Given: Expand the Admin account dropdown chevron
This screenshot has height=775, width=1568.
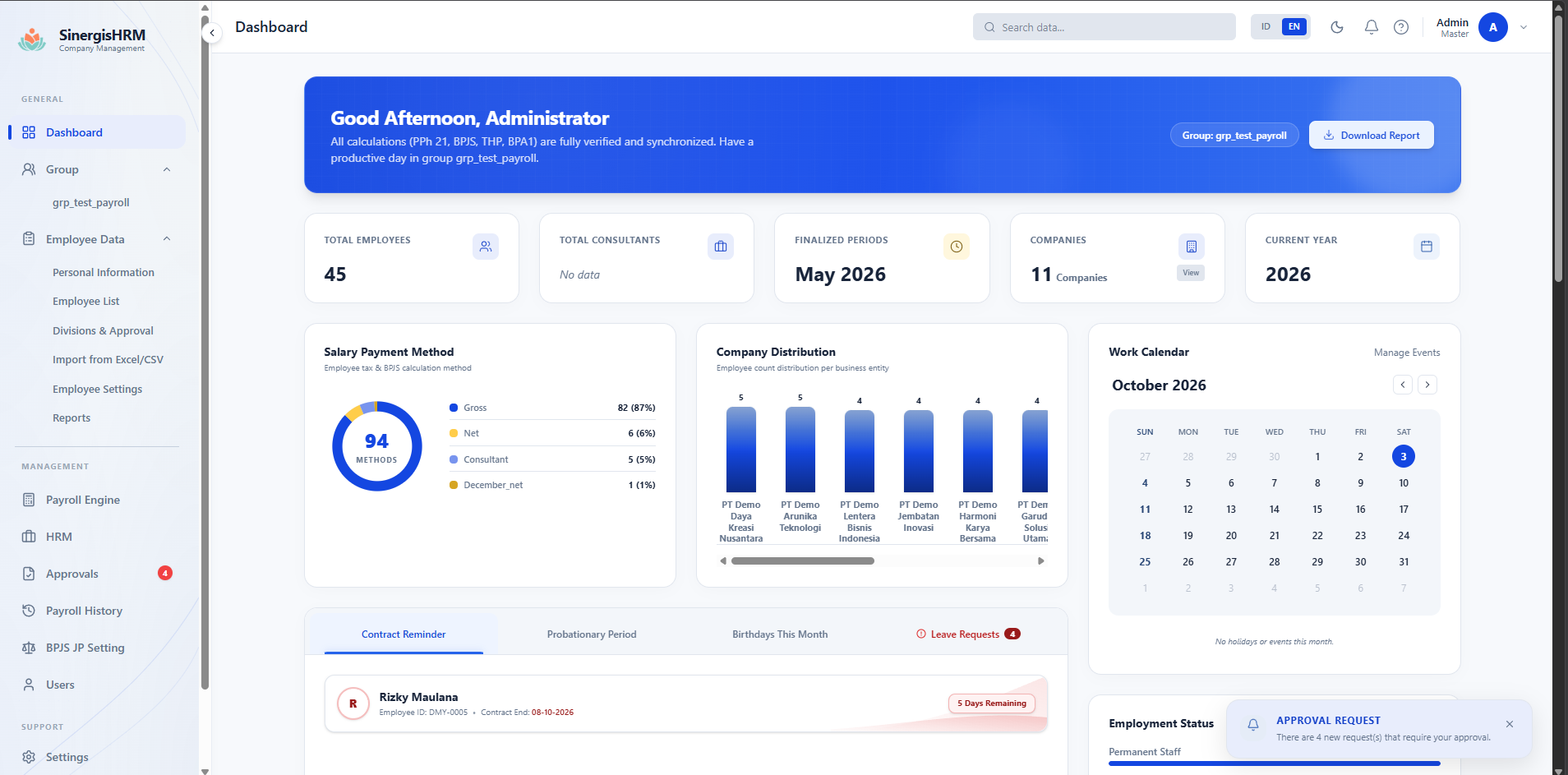Looking at the screenshot, I should pos(1524,27).
